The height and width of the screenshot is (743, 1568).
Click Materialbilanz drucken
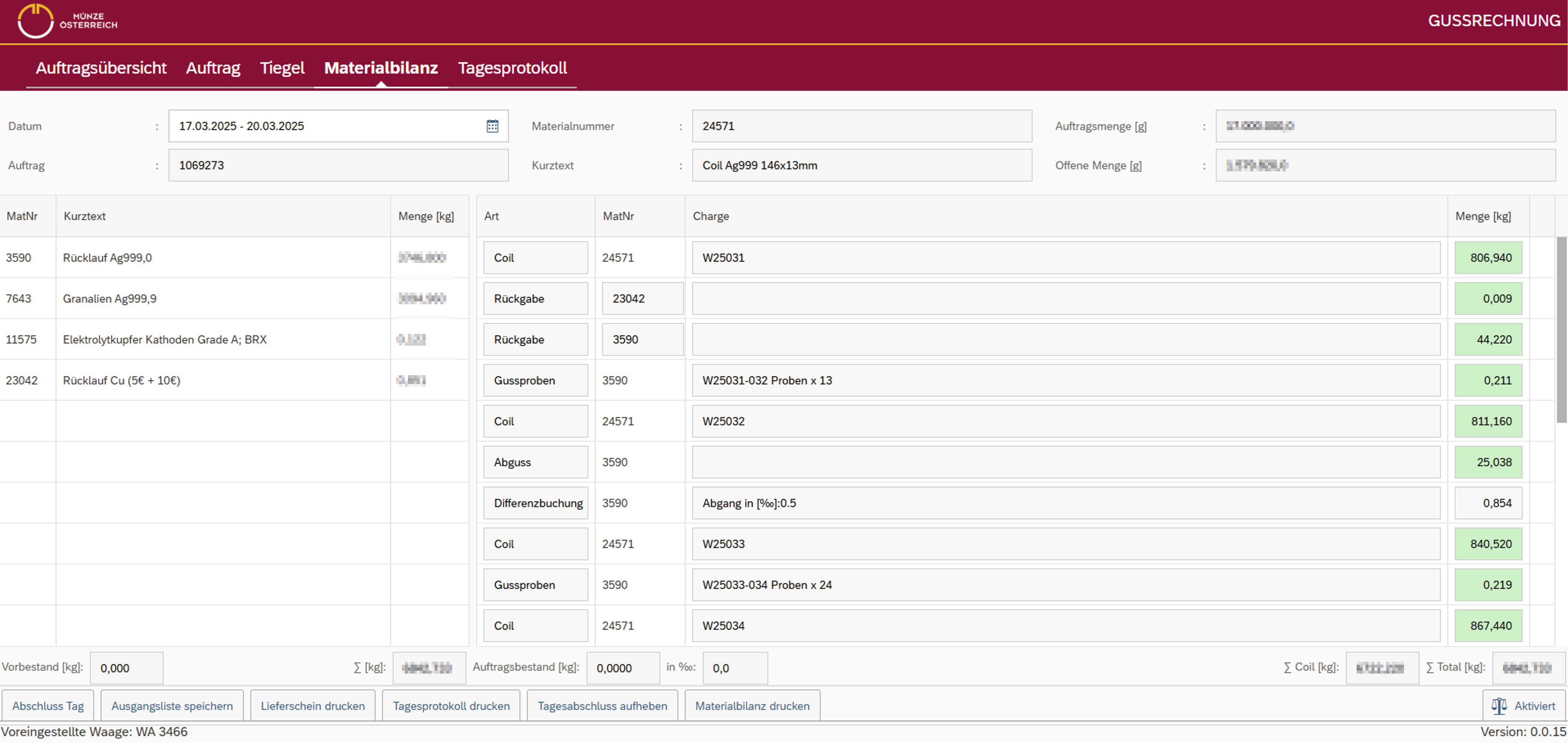[x=752, y=705]
